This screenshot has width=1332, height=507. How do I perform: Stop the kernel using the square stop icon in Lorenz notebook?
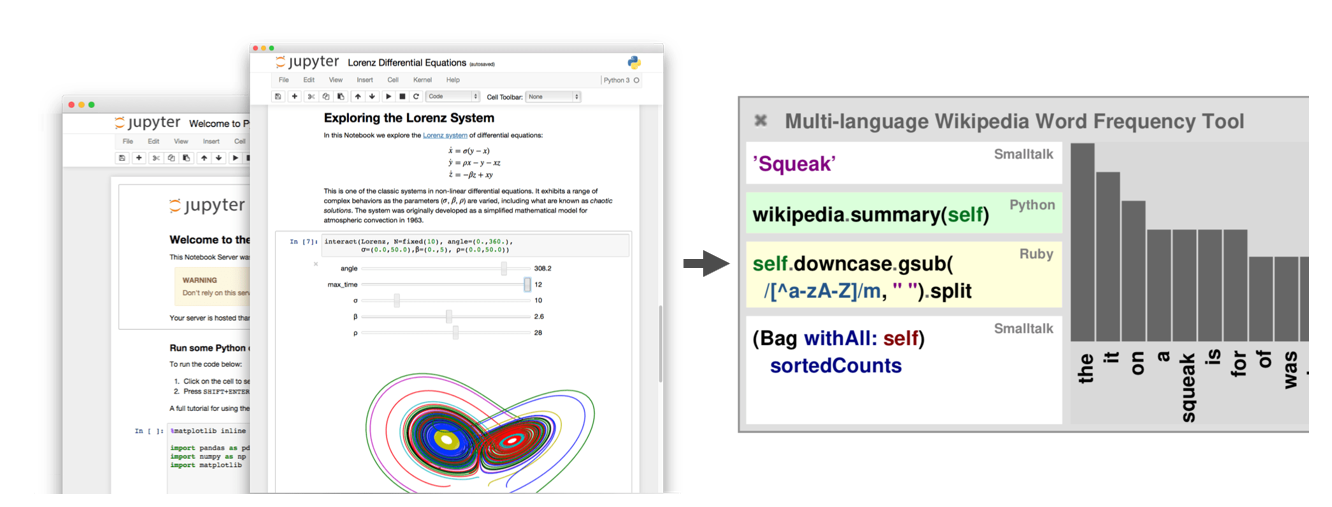coord(402,97)
